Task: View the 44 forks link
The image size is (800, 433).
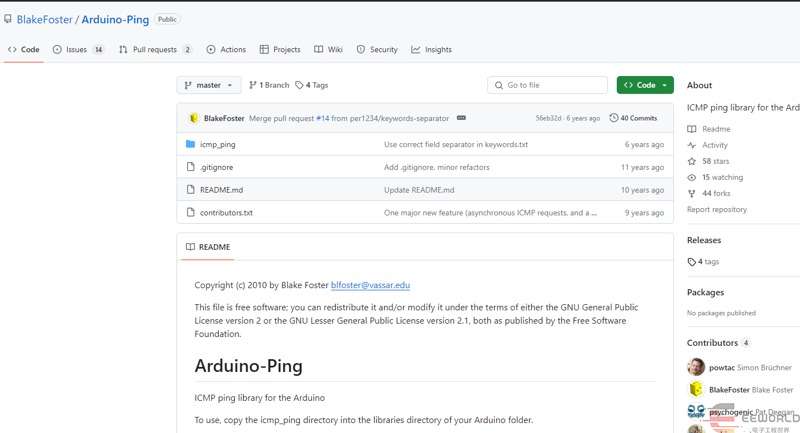Action: pos(714,193)
